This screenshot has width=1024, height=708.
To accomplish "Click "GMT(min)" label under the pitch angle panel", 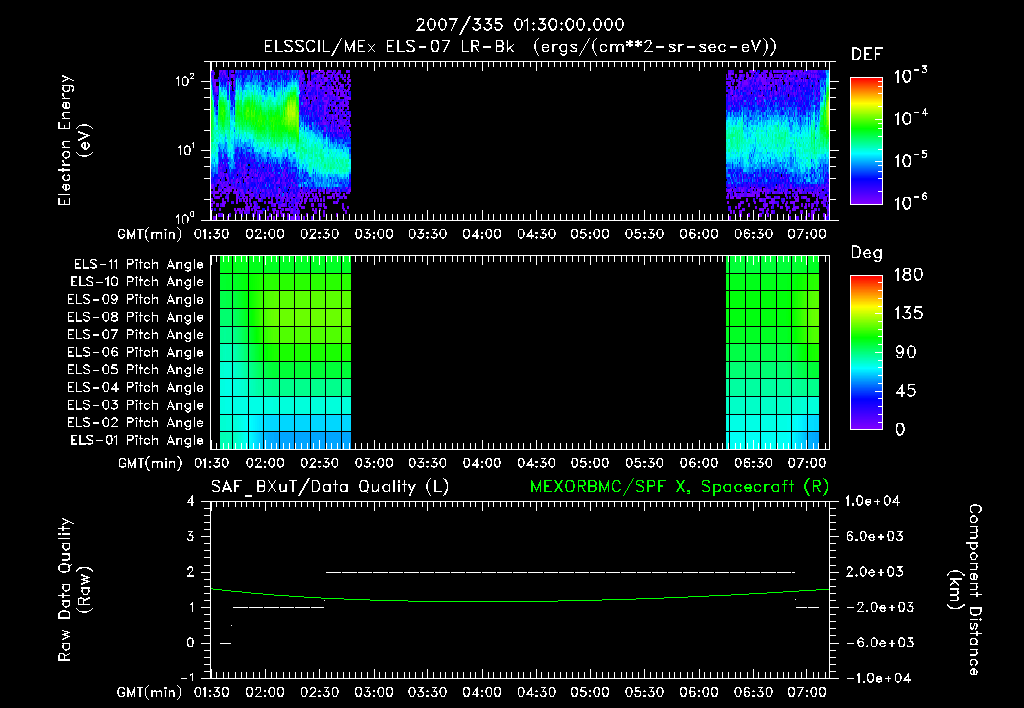I will coord(149,464).
